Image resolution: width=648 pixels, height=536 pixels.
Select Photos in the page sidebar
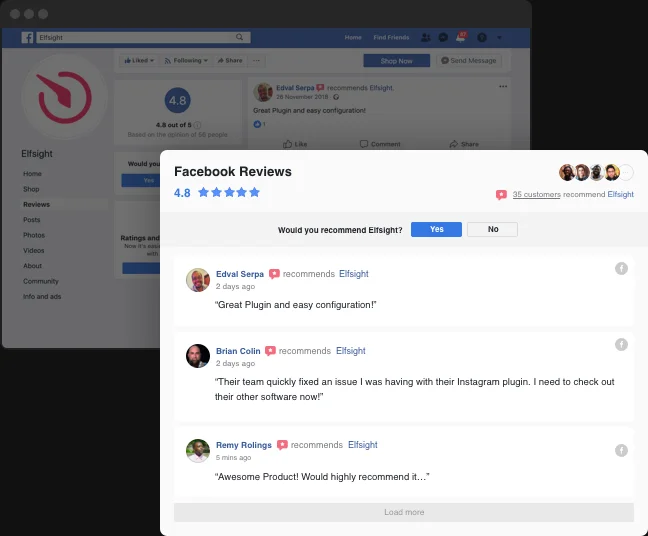34,235
